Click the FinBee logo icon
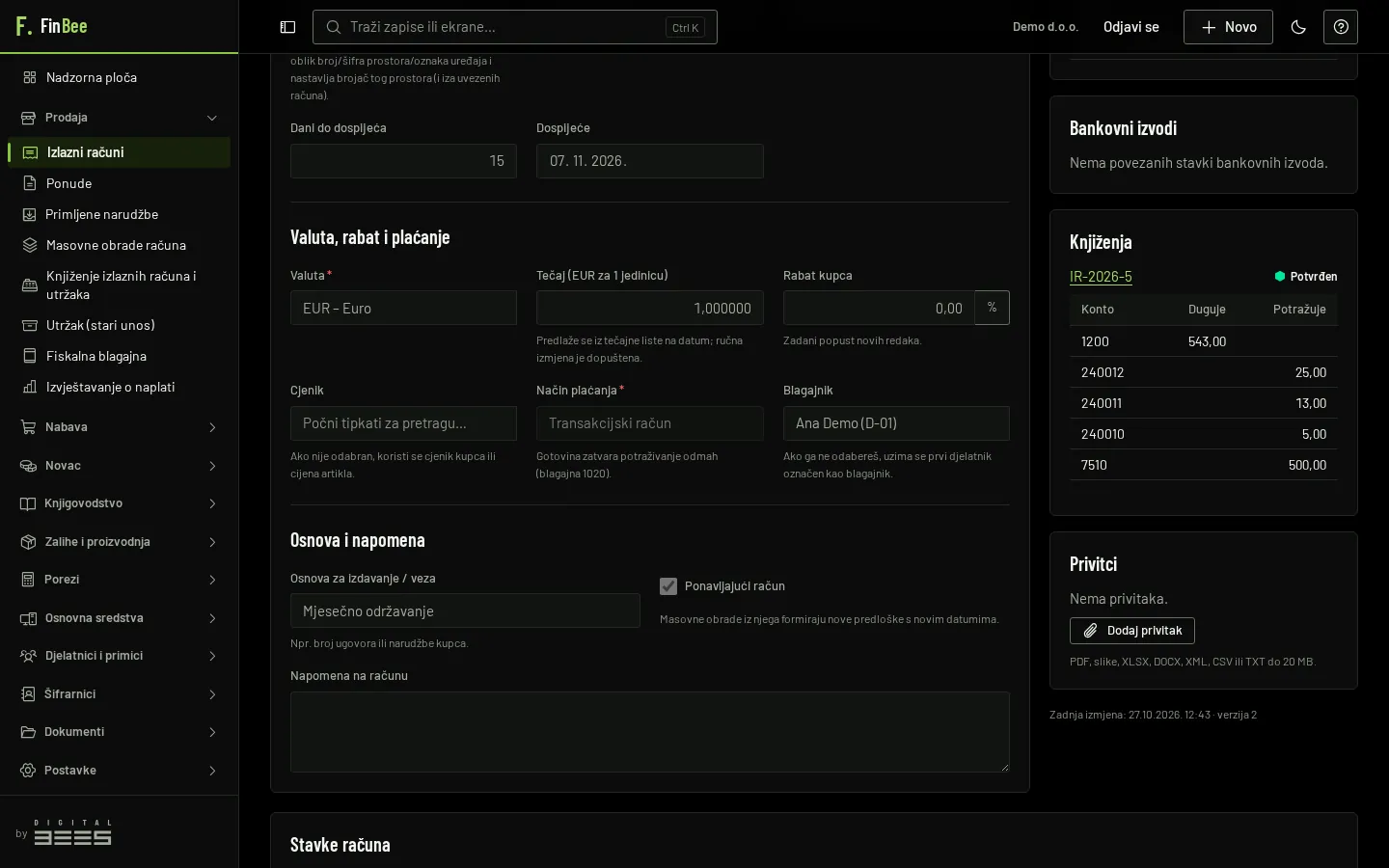 pyautogui.click(x=24, y=26)
